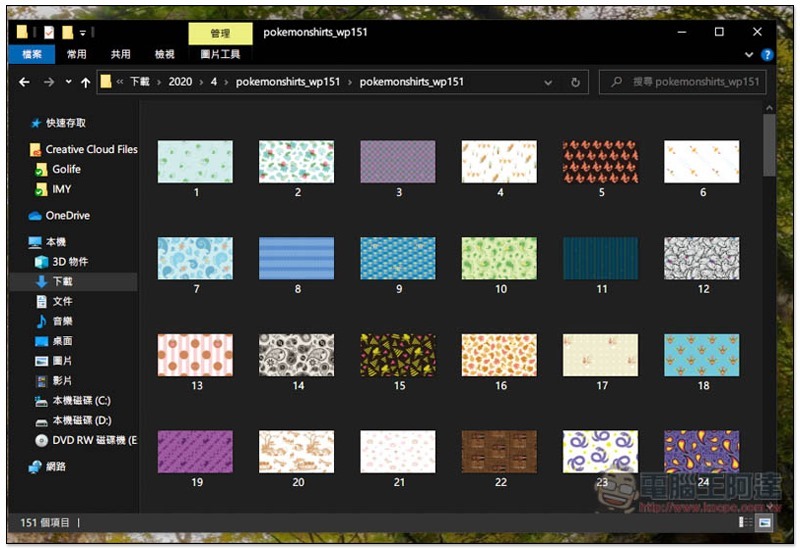800x550 pixels.
Task: Select wallpaper thumbnail 5
Action: pos(601,162)
